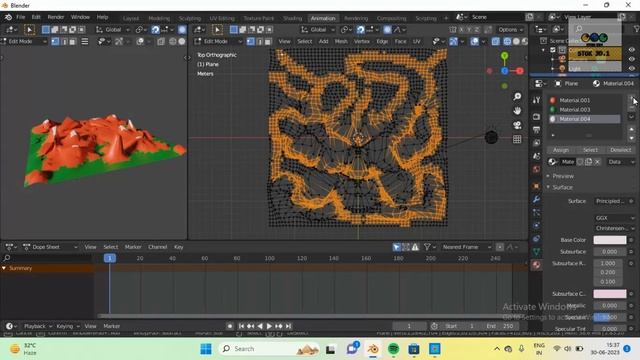Open the File menu
The image size is (640, 360).
20,17
